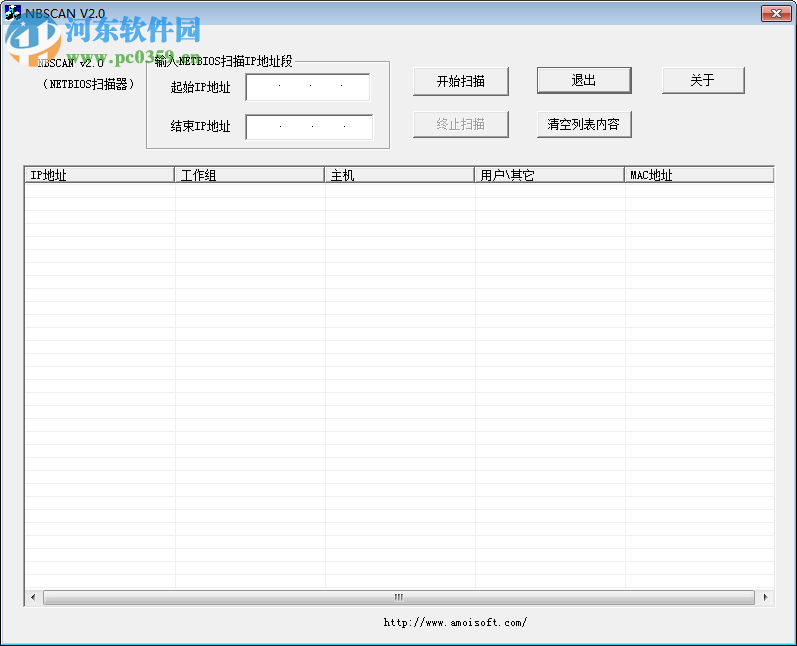Click the horizontal scrollbar right arrow
Image resolution: width=797 pixels, height=646 pixels.
click(765, 597)
